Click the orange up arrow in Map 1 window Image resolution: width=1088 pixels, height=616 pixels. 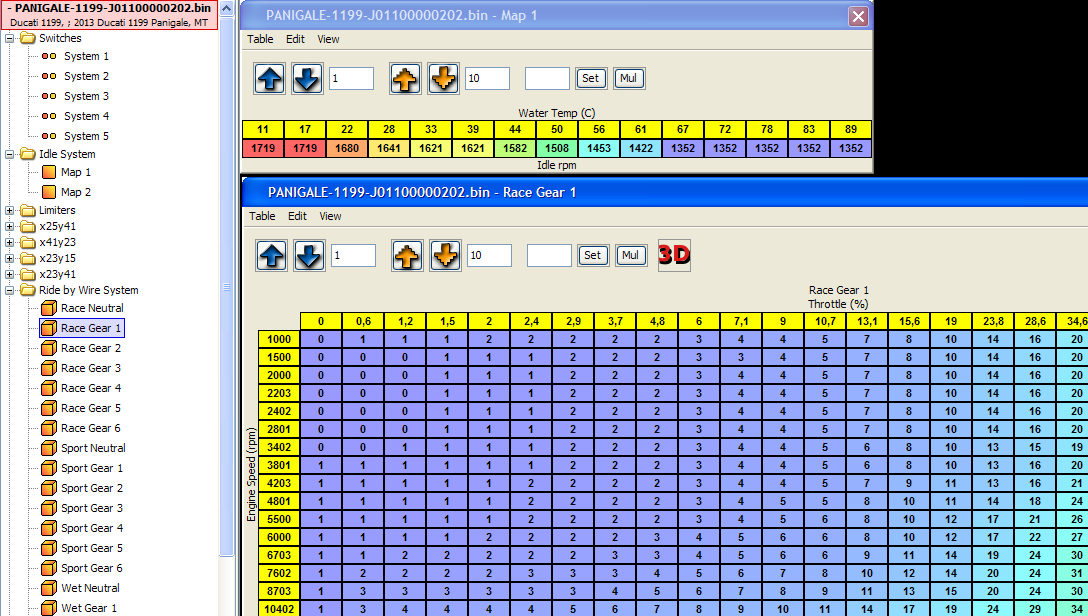coord(405,78)
